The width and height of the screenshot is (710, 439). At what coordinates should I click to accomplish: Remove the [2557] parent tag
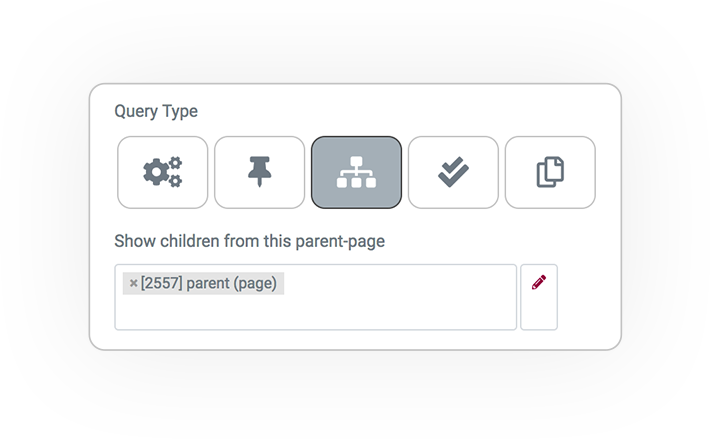[134, 283]
